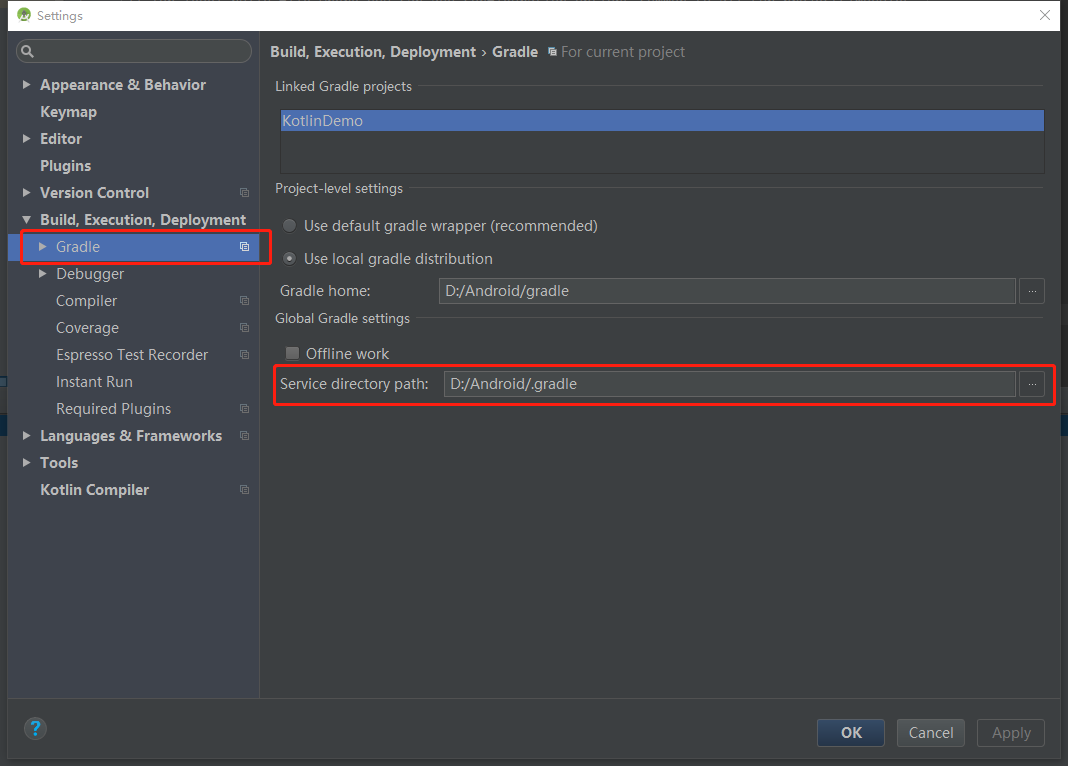Image resolution: width=1068 pixels, height=766 pixels.
Task: Click project-level icon next to Languages & Frameworks
Action: tap(245, 436)
